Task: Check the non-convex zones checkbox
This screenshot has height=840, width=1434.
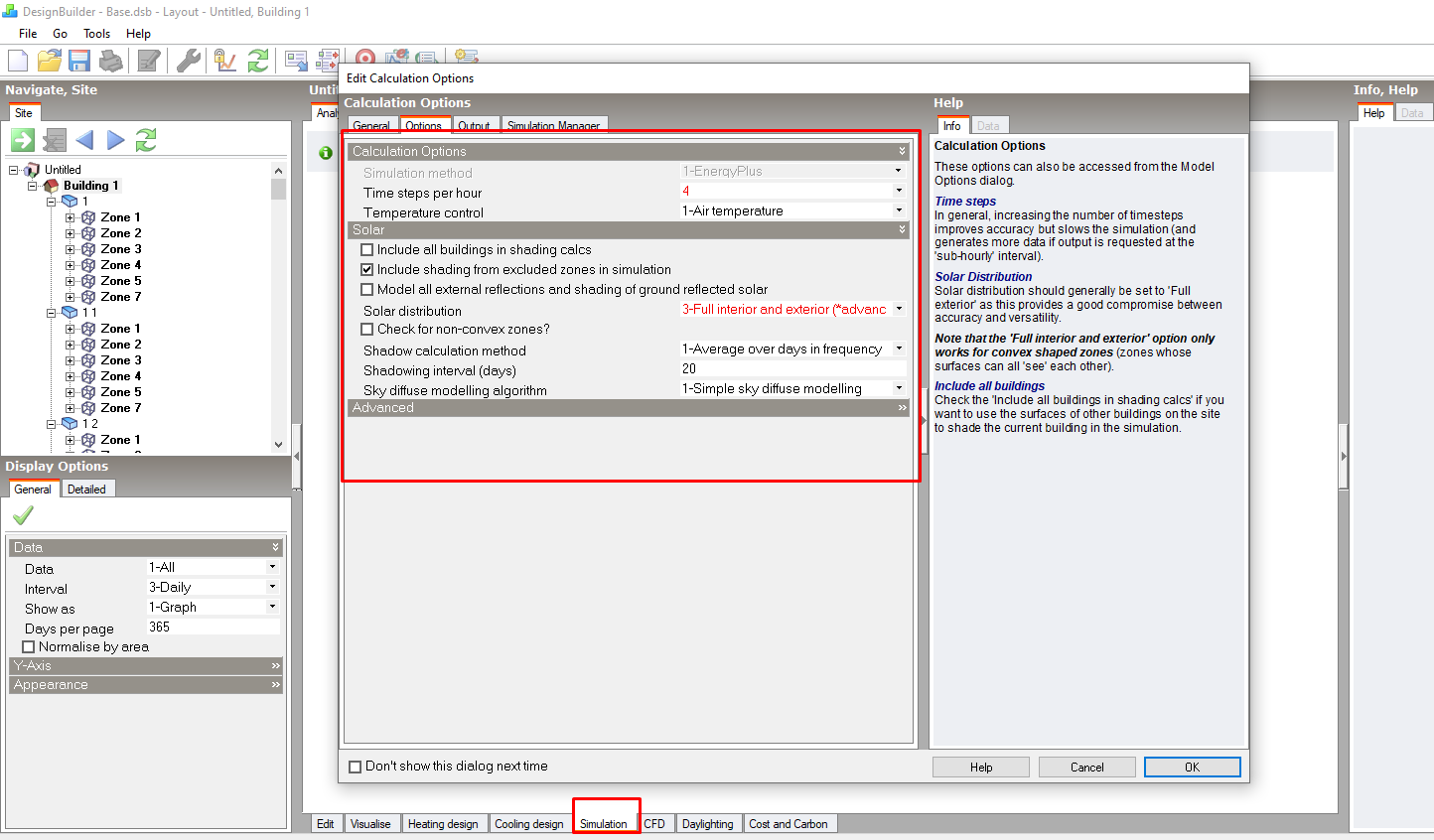Action: (367, 330)
